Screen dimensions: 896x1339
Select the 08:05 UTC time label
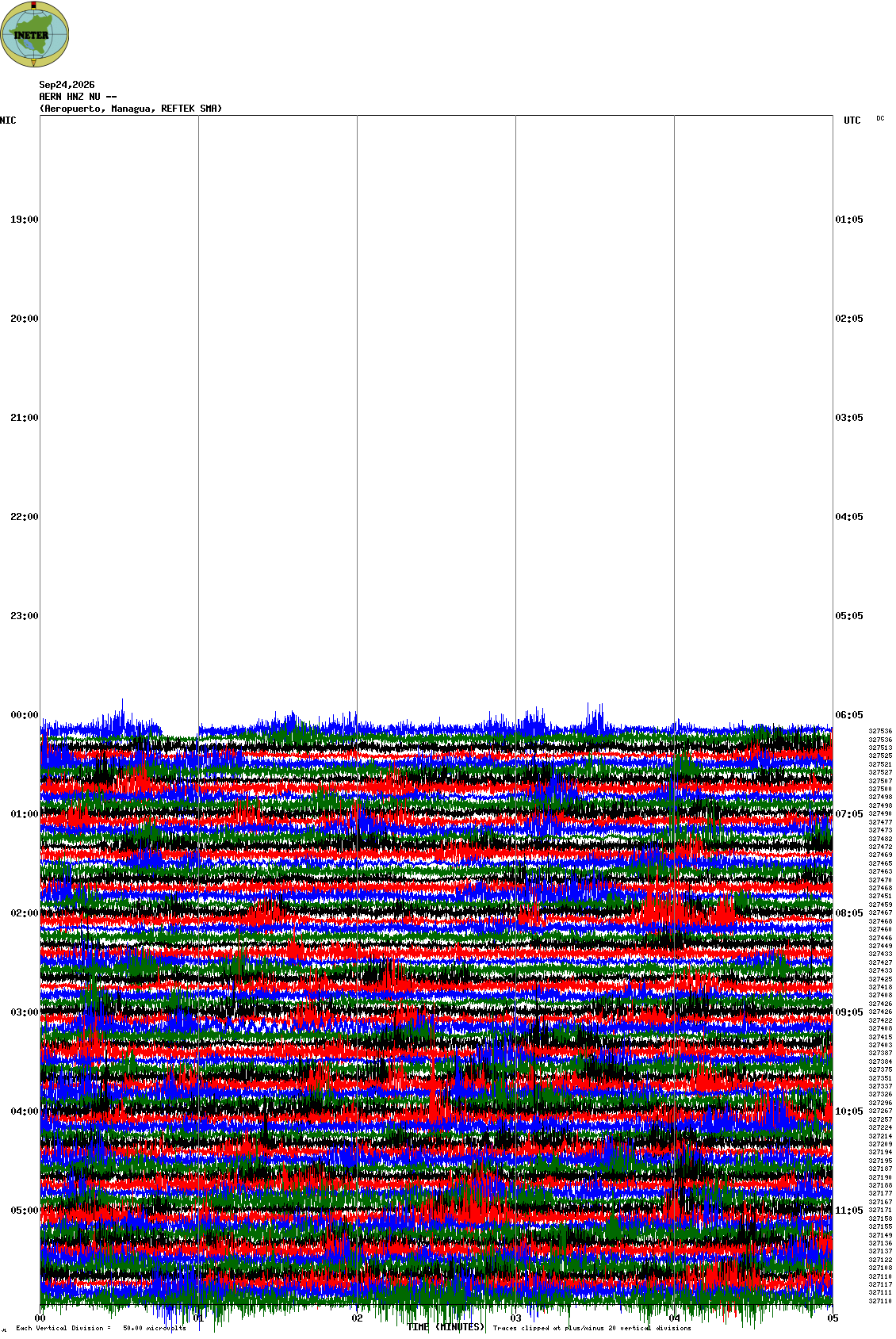849,913
